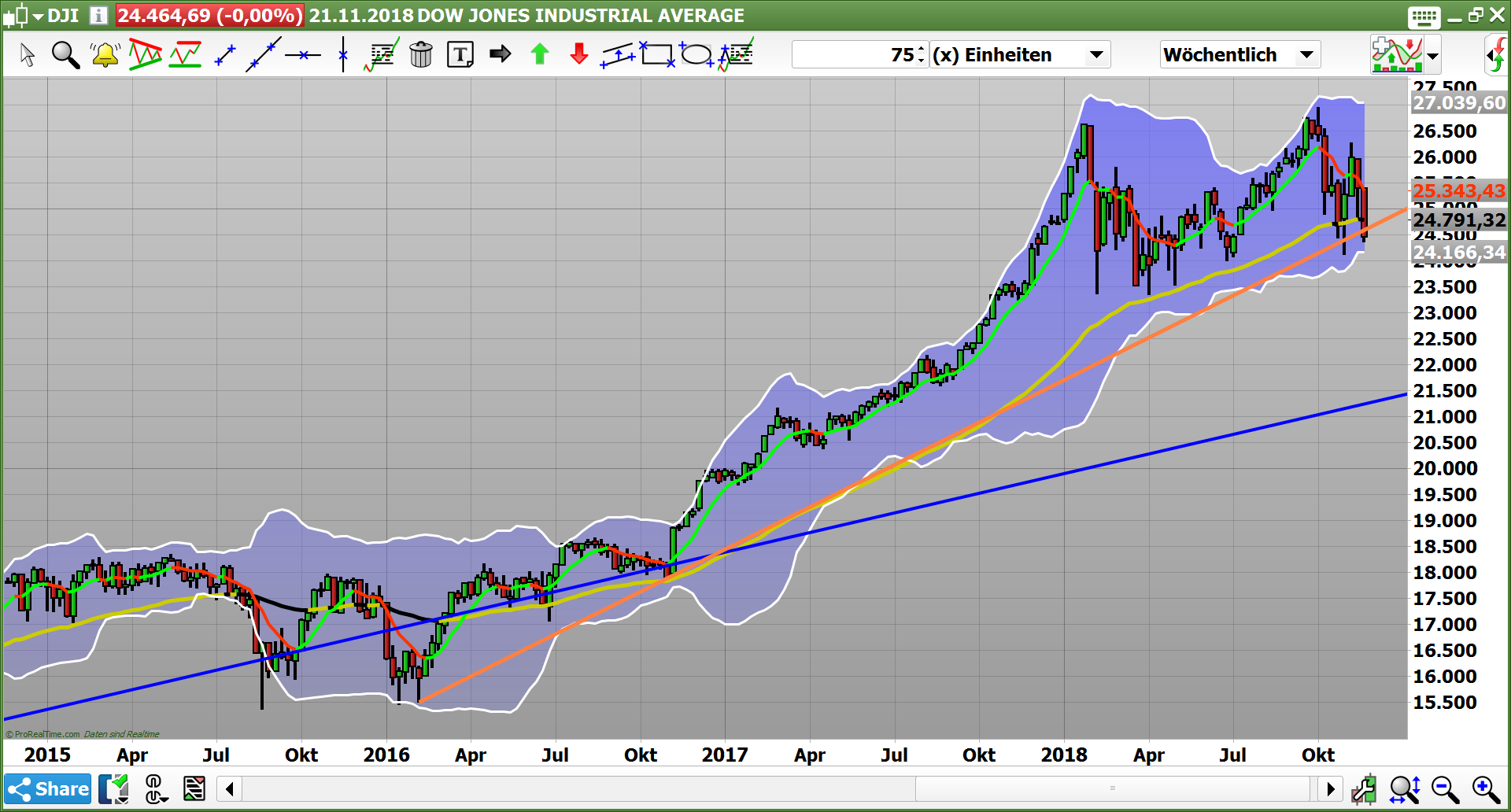Draw an extended trend line
Screen dimensions: 1511x812
(263, 55)
